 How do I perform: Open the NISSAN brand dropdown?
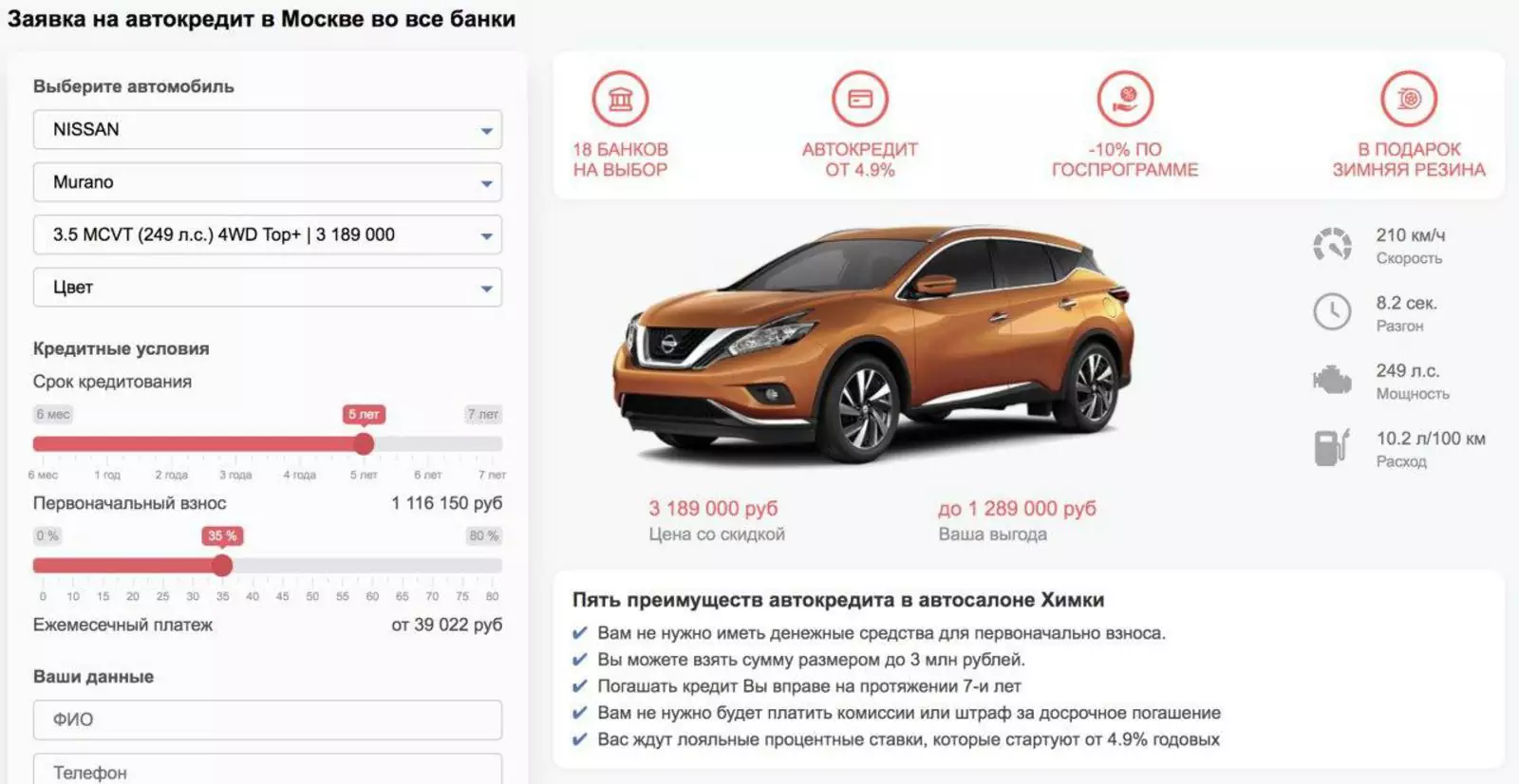click(268, 130)
